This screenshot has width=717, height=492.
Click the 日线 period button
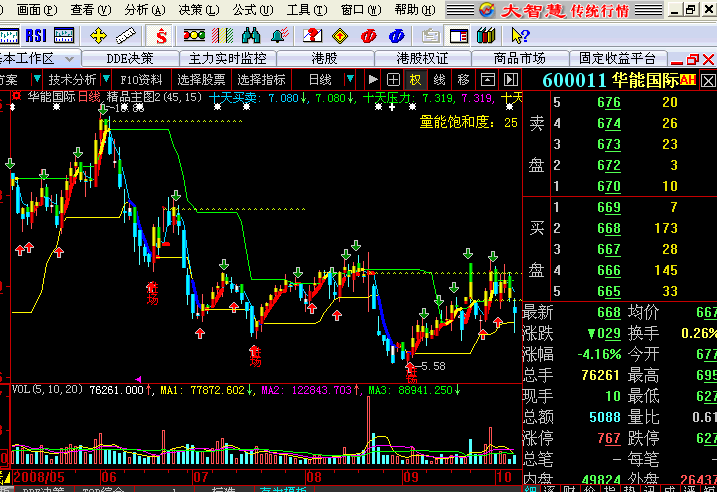pyautogui.click(x=320, y=80)
